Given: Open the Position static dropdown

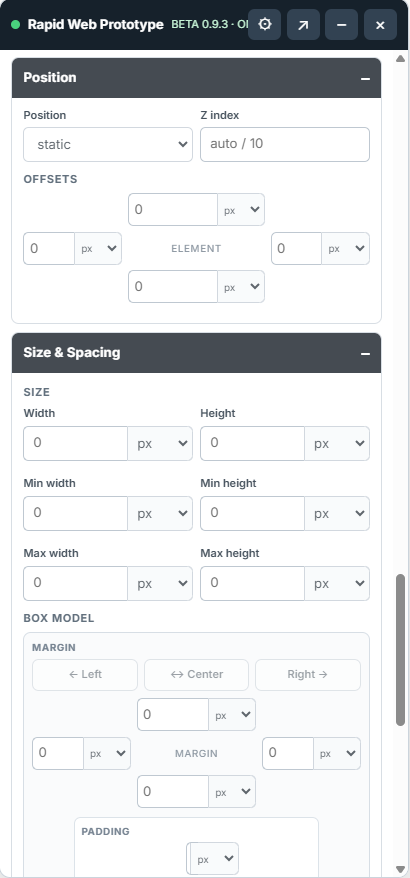Looking at the screenshot, I should [x=108, y=144].
